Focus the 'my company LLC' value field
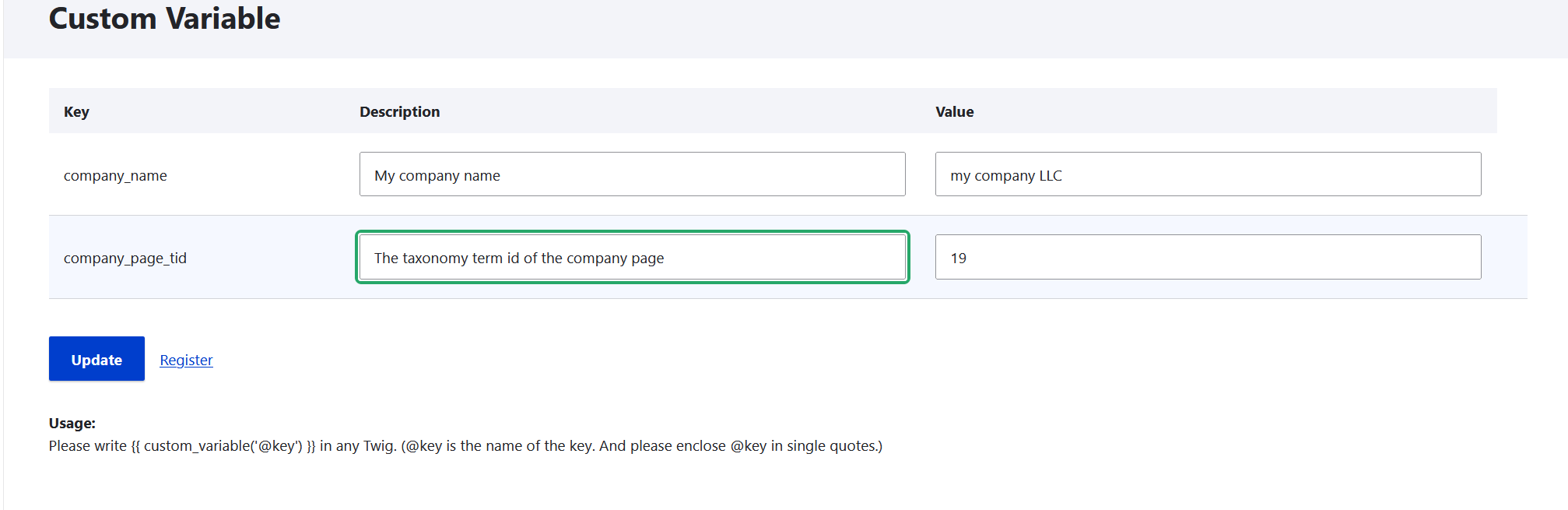This screenshot has width=1568, height=510. click(1208, 174)
